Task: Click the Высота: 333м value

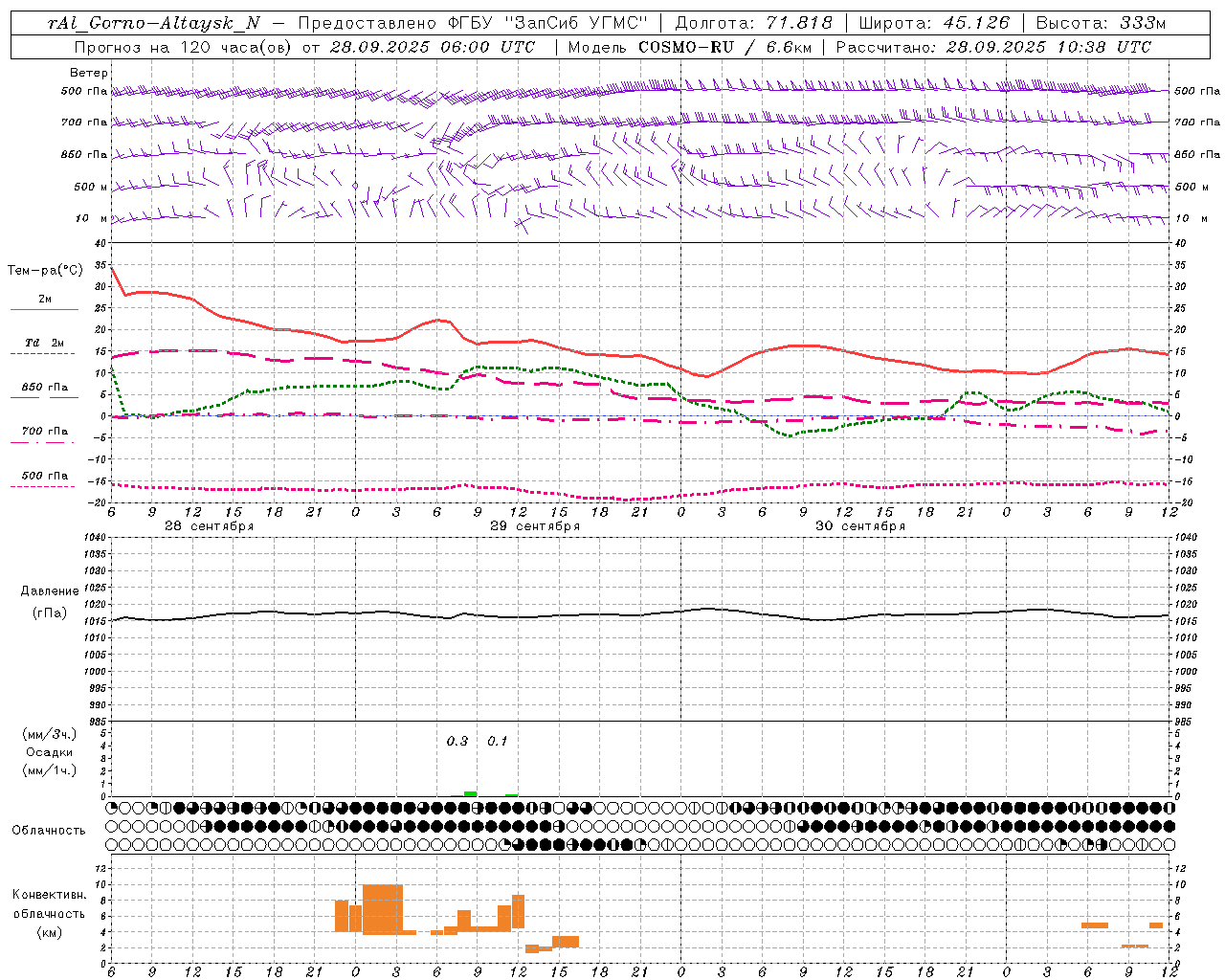Action: pyautogui.click(x=1102, y=24)
